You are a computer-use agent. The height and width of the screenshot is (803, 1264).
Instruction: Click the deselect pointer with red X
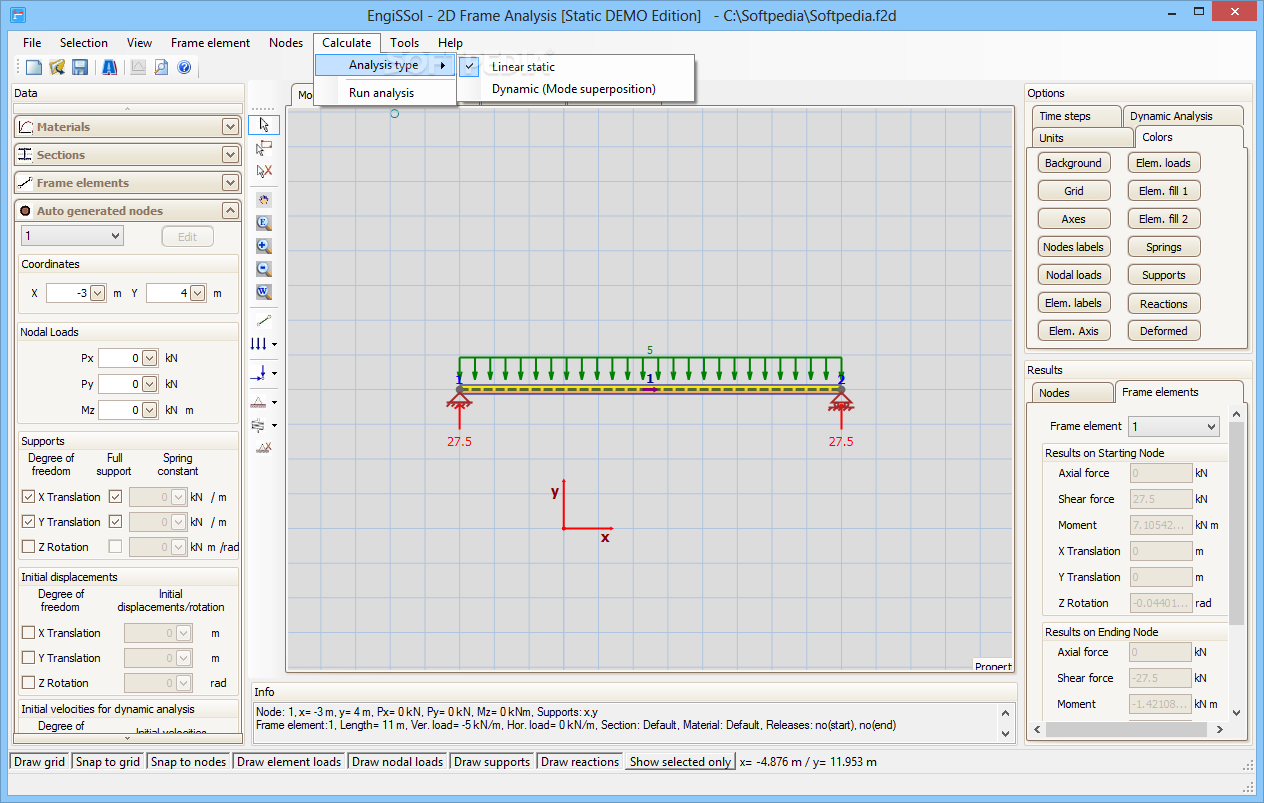(x=264, y=171)
